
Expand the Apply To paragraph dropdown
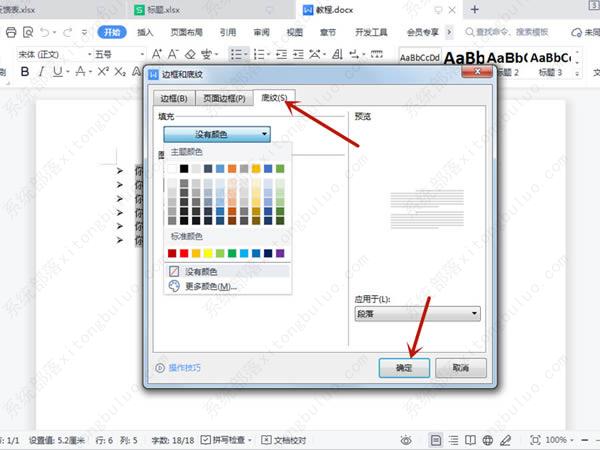coord(416,314)
